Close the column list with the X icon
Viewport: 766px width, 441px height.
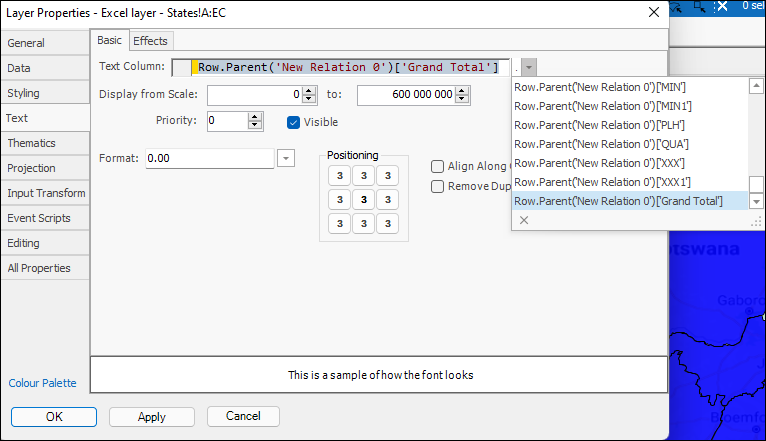524,220
